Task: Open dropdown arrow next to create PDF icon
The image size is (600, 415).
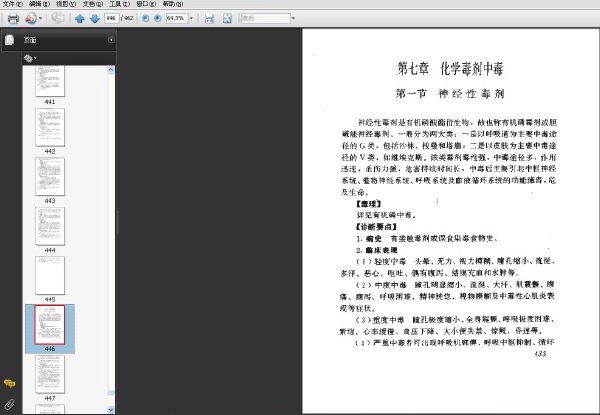Action: click(x=40, y=18)
